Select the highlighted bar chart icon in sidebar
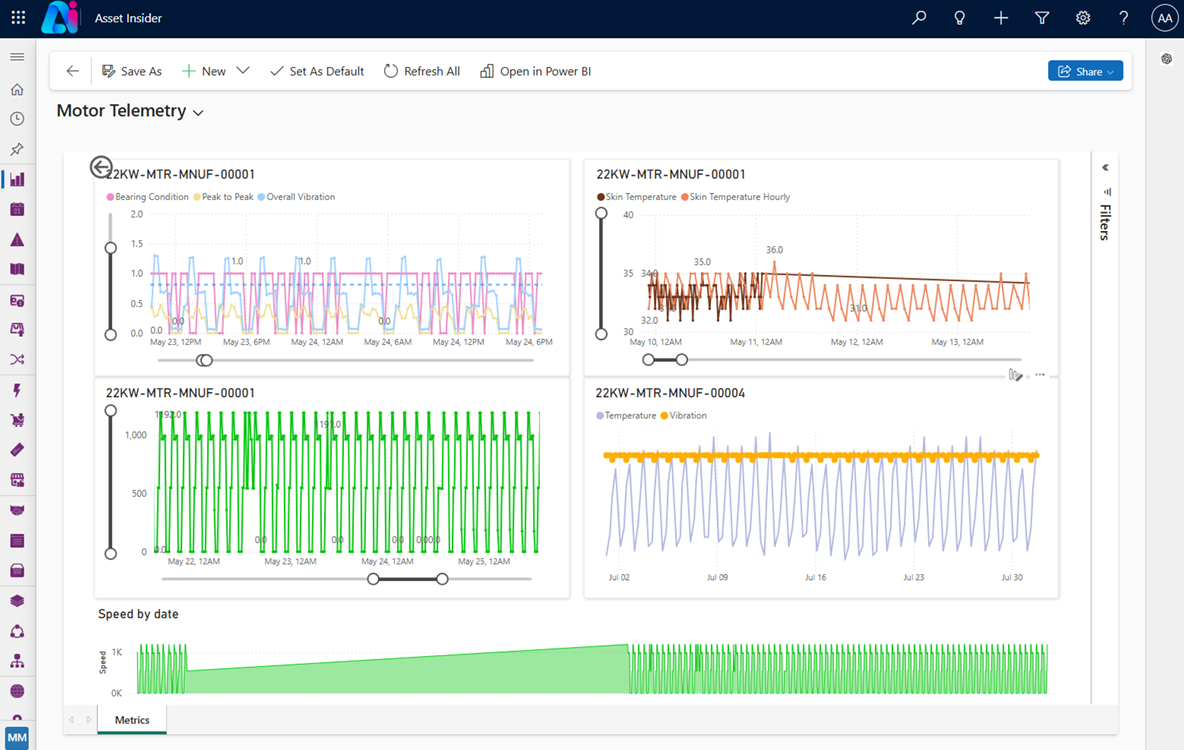 coord(16,179)
